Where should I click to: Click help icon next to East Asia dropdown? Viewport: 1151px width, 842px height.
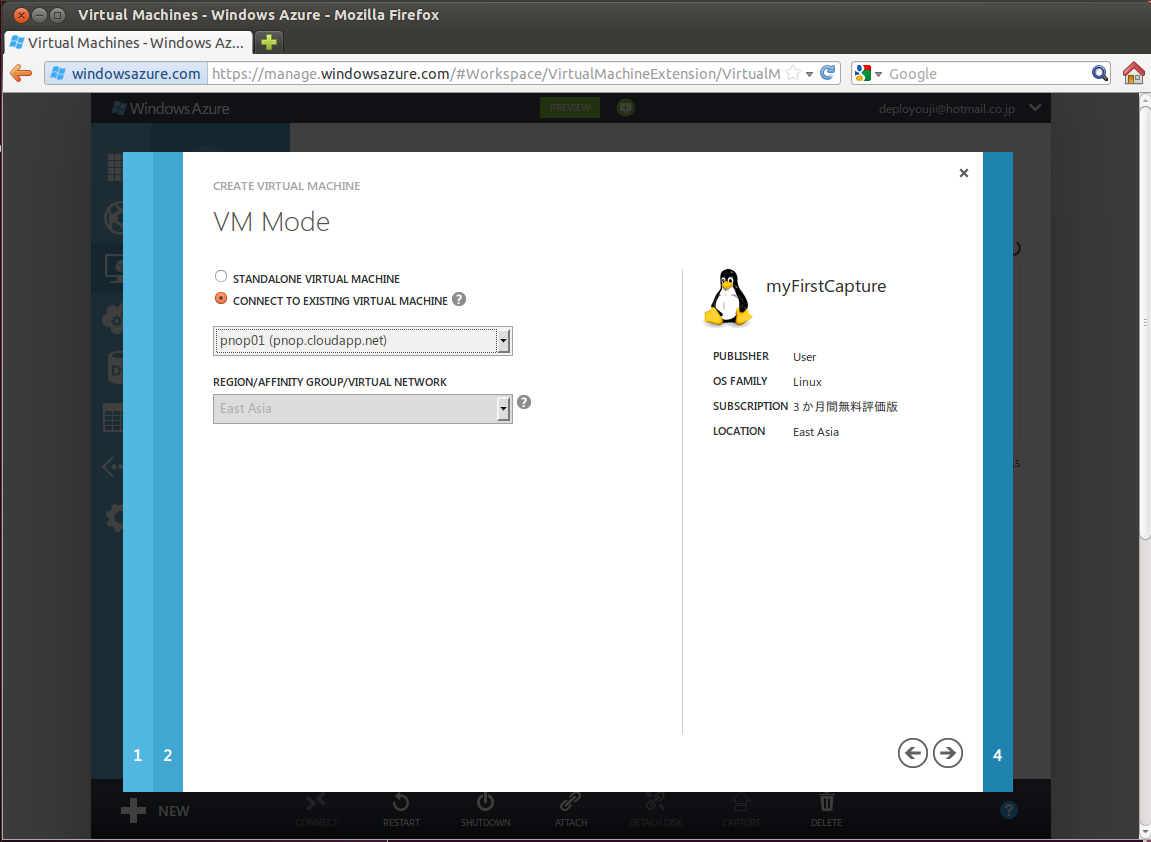(523, 402)
